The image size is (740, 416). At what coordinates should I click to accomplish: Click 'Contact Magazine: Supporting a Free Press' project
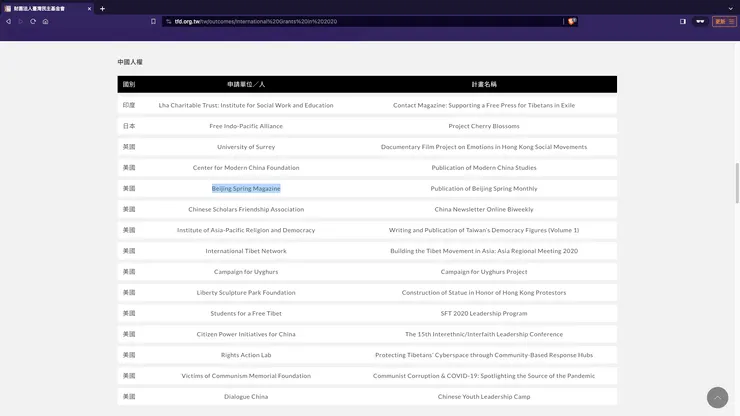(484, 105)
